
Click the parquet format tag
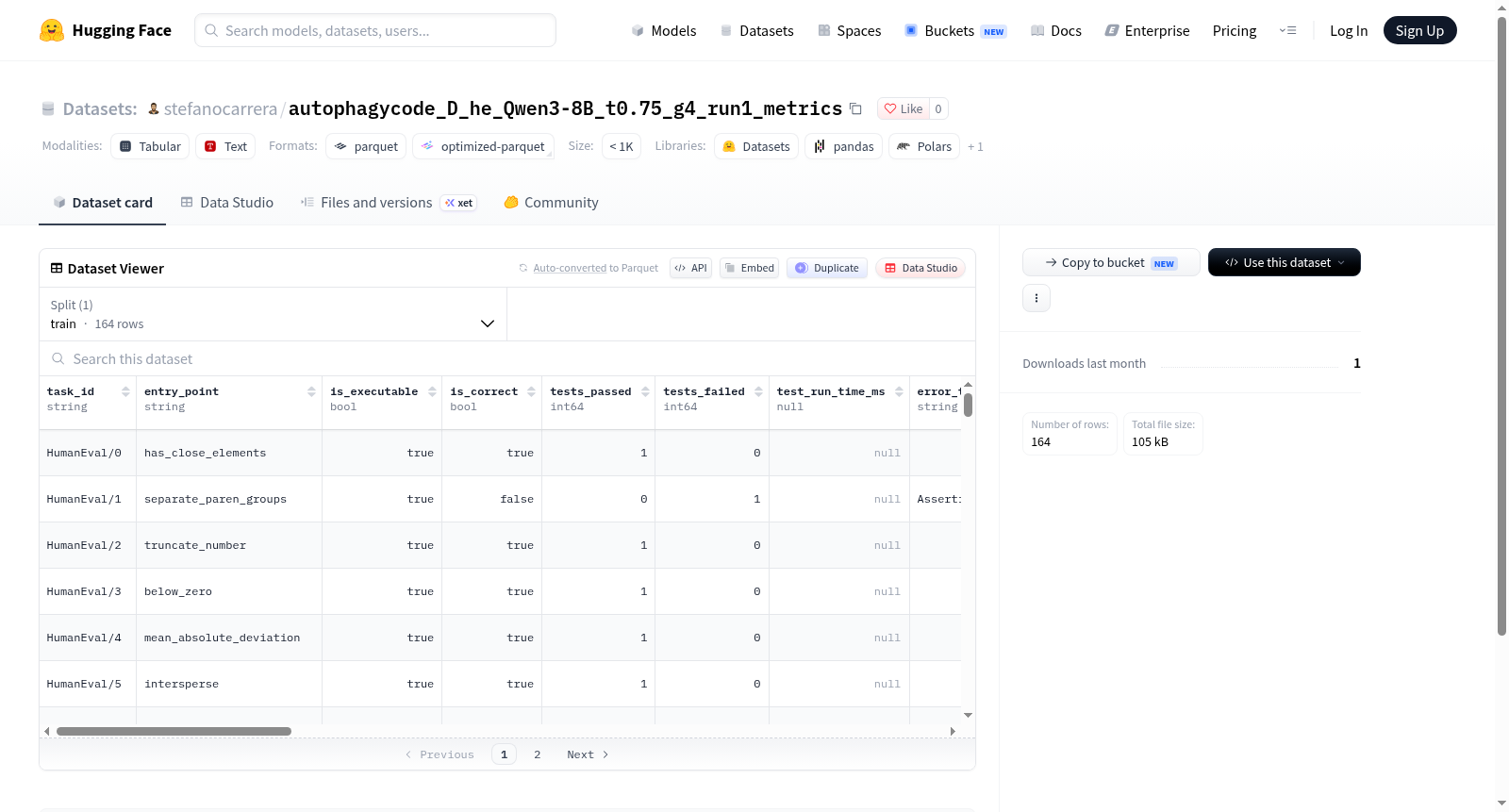(x=366, y=146)
